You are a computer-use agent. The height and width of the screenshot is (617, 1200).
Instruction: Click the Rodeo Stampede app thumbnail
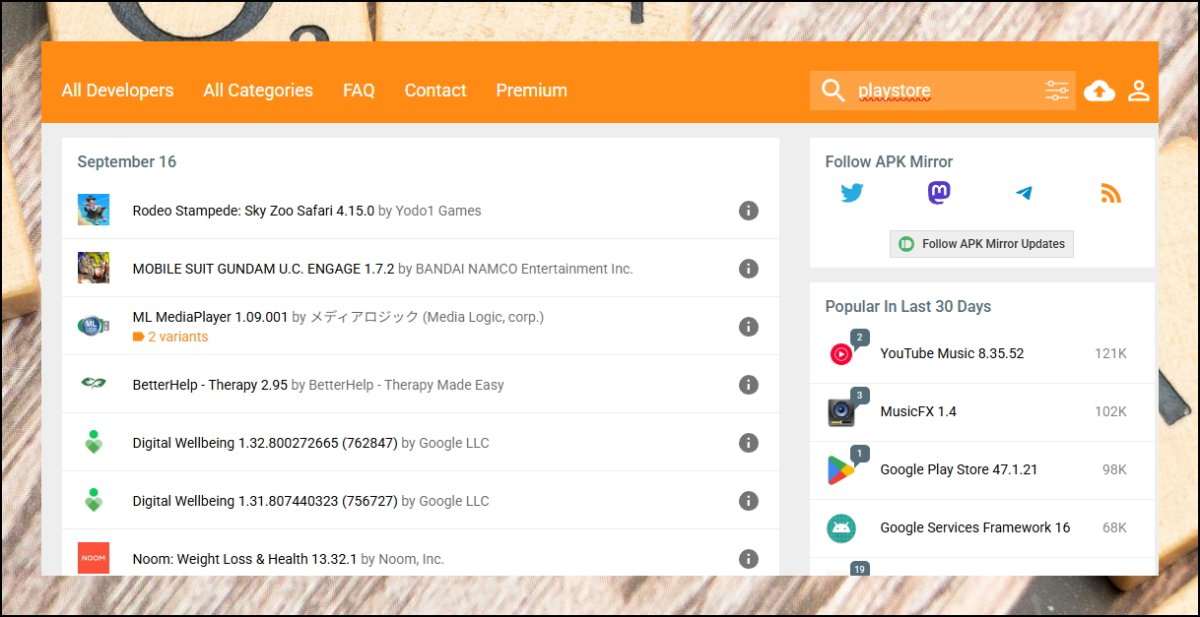point(93,210)
